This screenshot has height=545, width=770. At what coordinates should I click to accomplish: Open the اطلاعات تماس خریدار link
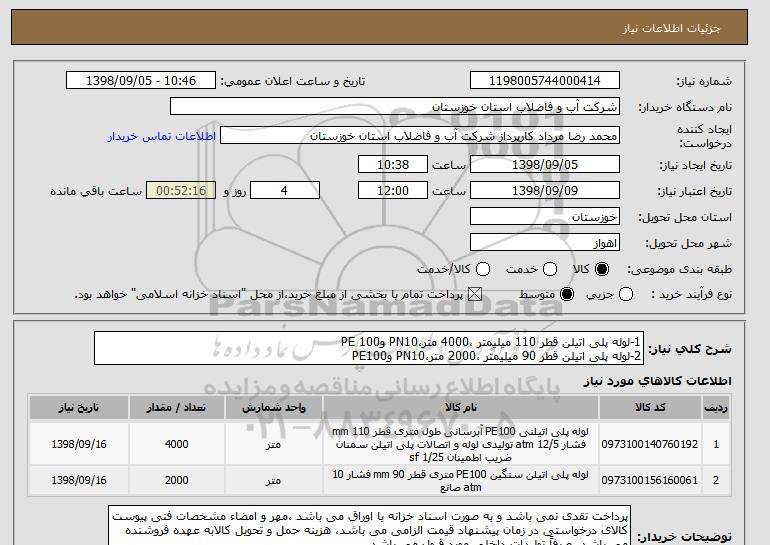(x=162, y=136)
